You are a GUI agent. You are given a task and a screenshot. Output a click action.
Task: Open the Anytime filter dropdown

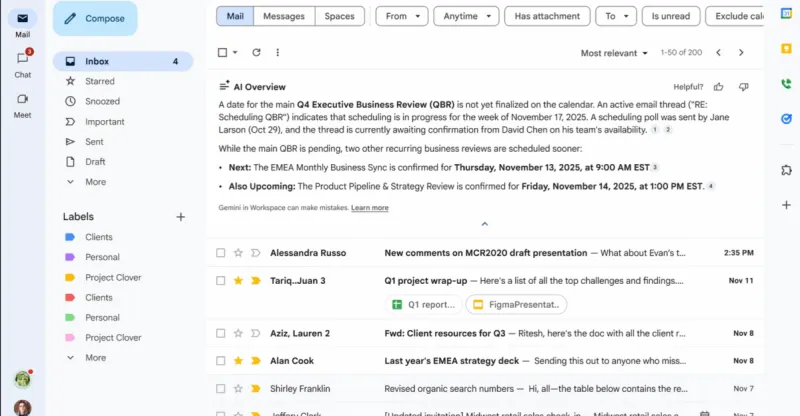466,16
